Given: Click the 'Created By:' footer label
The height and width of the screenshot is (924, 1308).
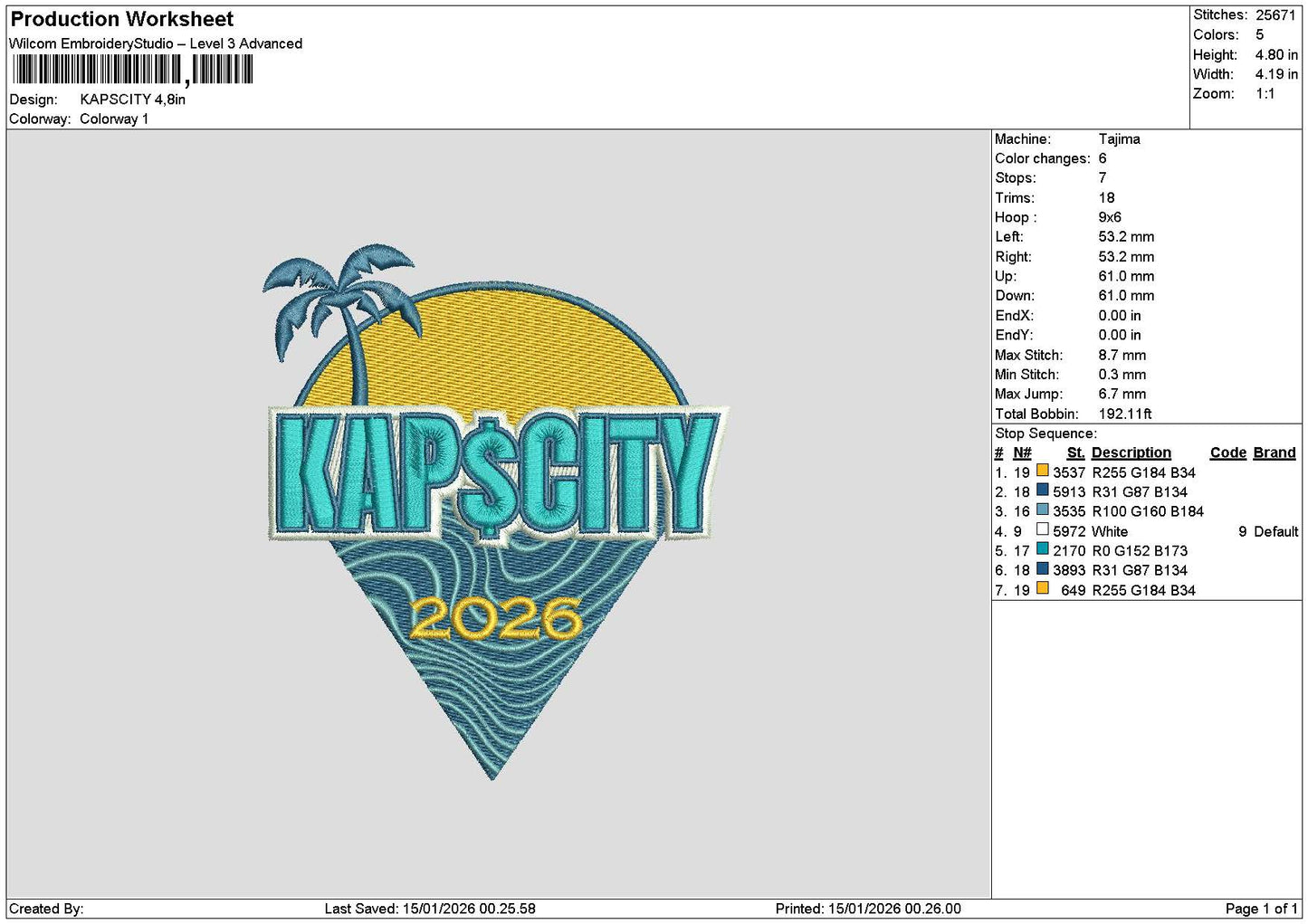Looking at the screenshot, I should click(46, 909).
